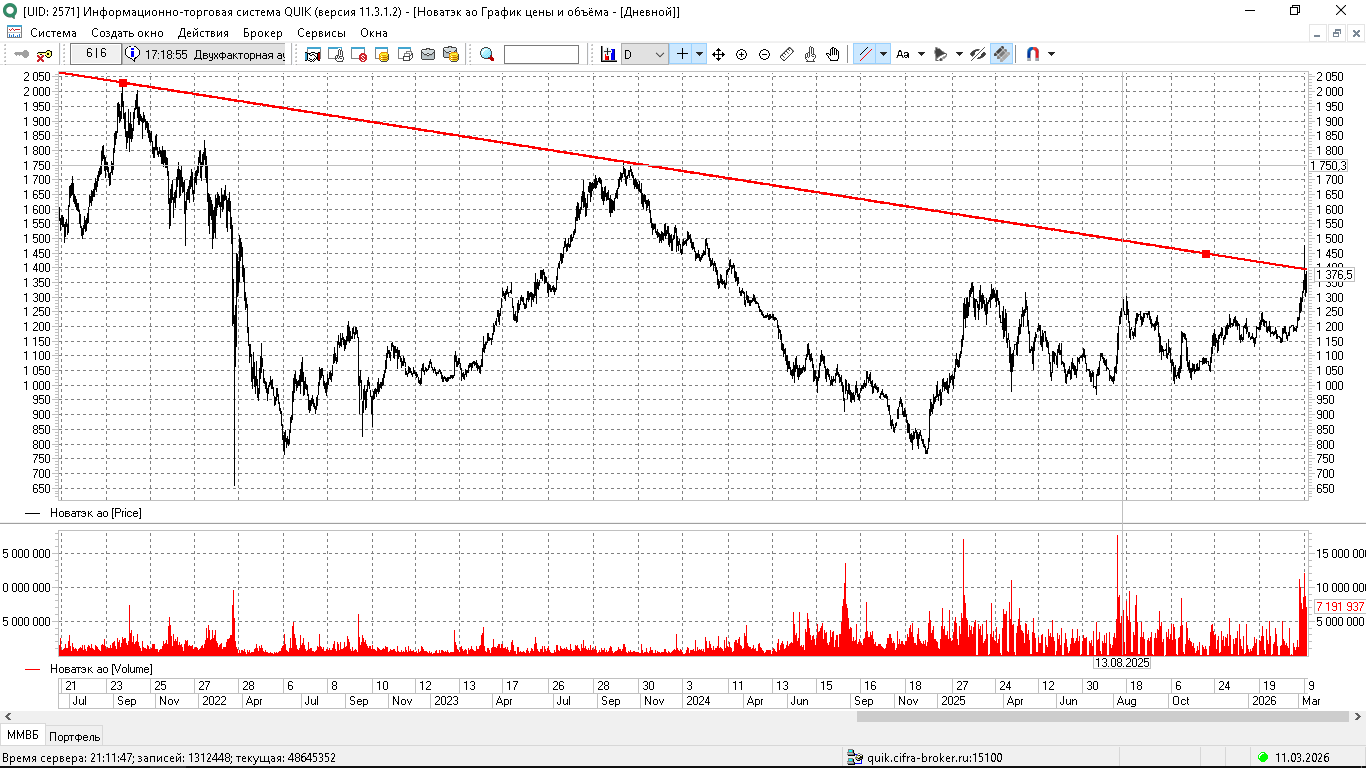Expand the Aa text tool dropdown arrow
Image resolution: width=1366 pixels, height=768 pixels.
(x=921, y=54)
